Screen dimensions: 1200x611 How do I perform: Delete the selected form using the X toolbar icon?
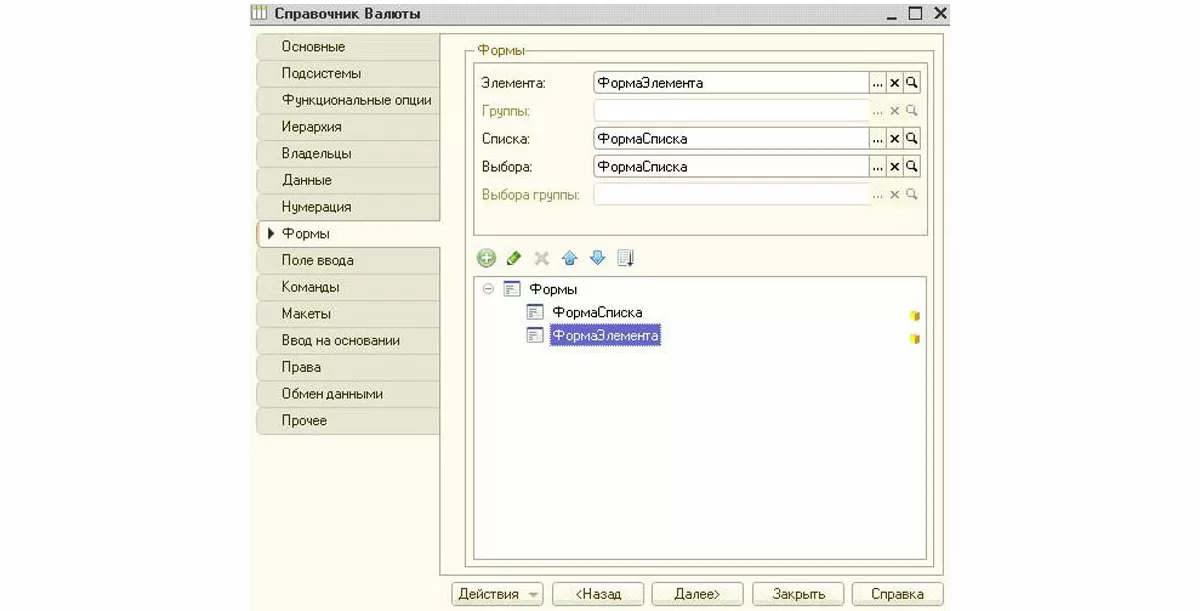(x=542, y=258)
